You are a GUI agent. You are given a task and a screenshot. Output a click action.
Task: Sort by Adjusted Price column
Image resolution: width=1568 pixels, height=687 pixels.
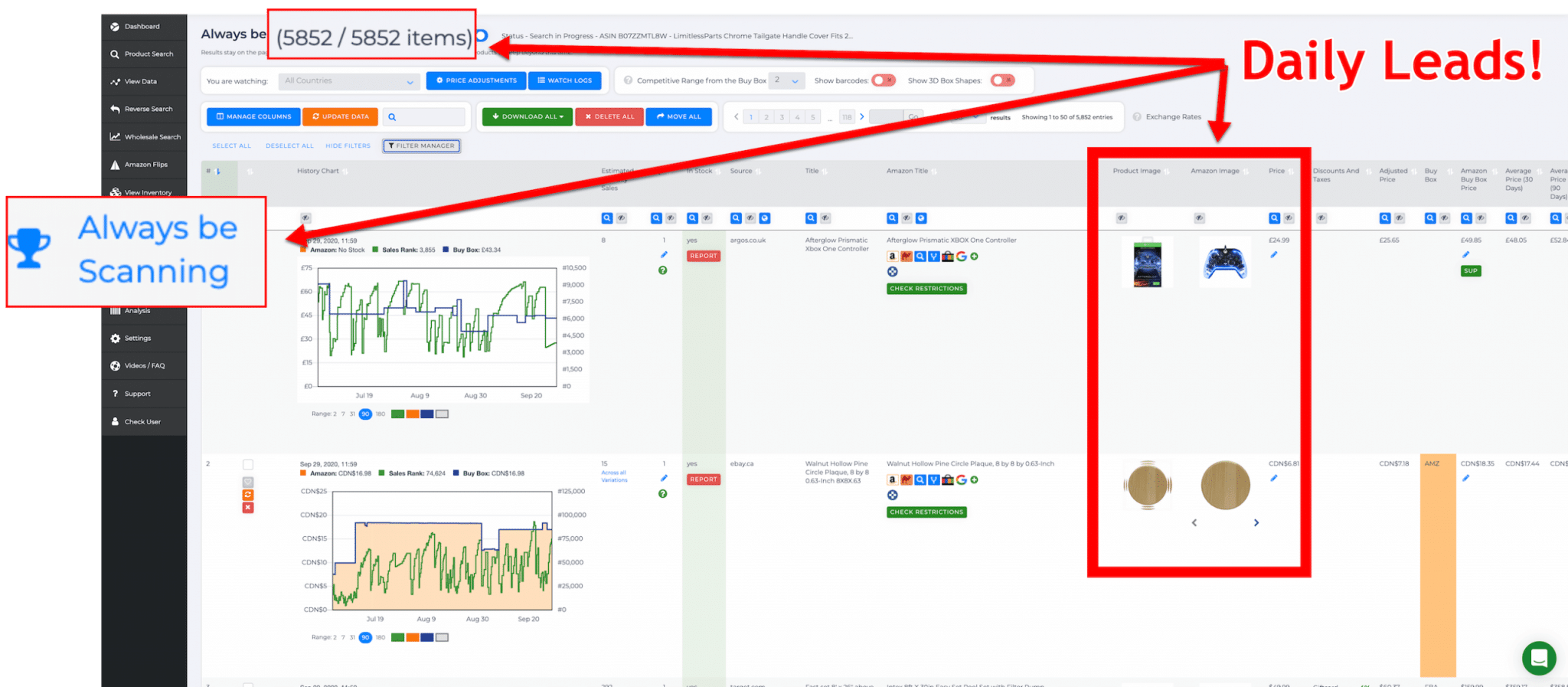tap(1413, 172)
